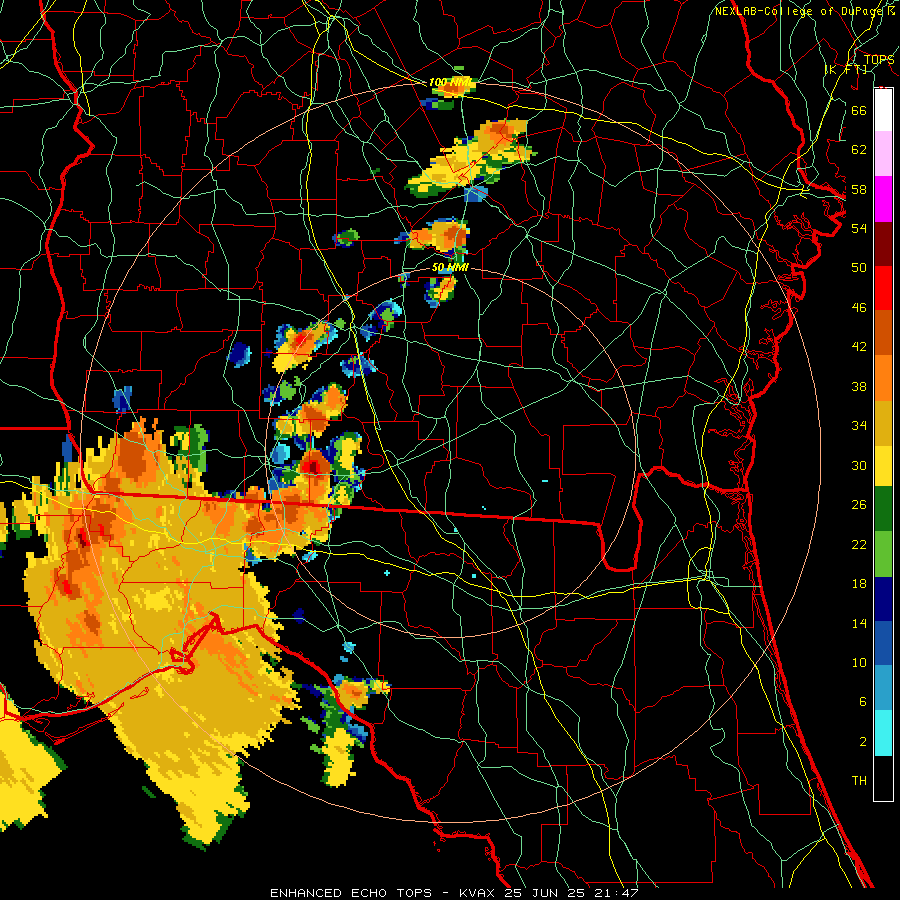Select the bright red legend band
Image resolution: width=900 pixels, height=900 pixels.
pos(883,288)
